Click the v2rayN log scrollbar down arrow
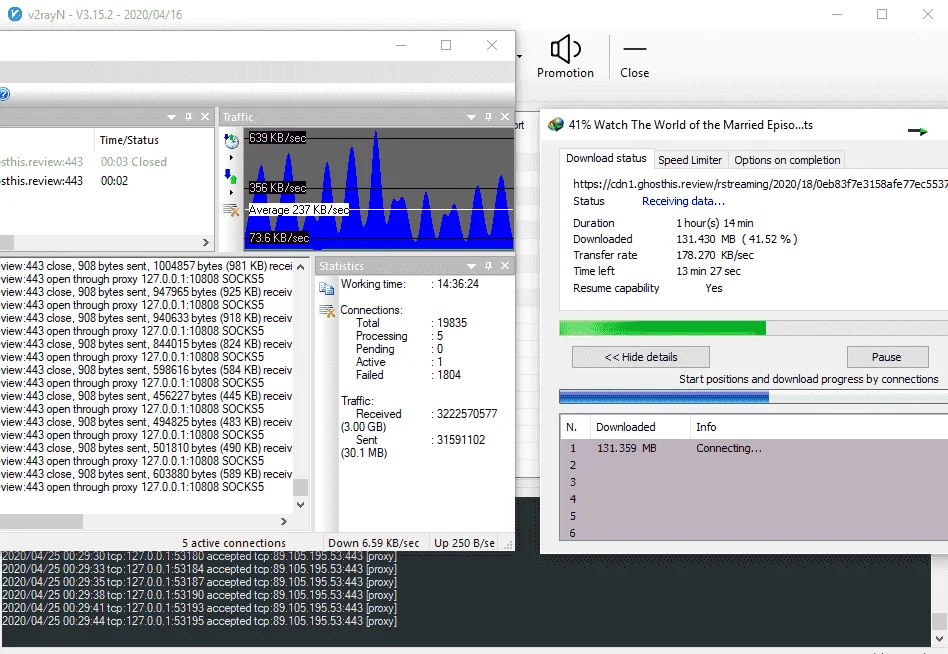948x654 pixels. click(x=939, y=639)
